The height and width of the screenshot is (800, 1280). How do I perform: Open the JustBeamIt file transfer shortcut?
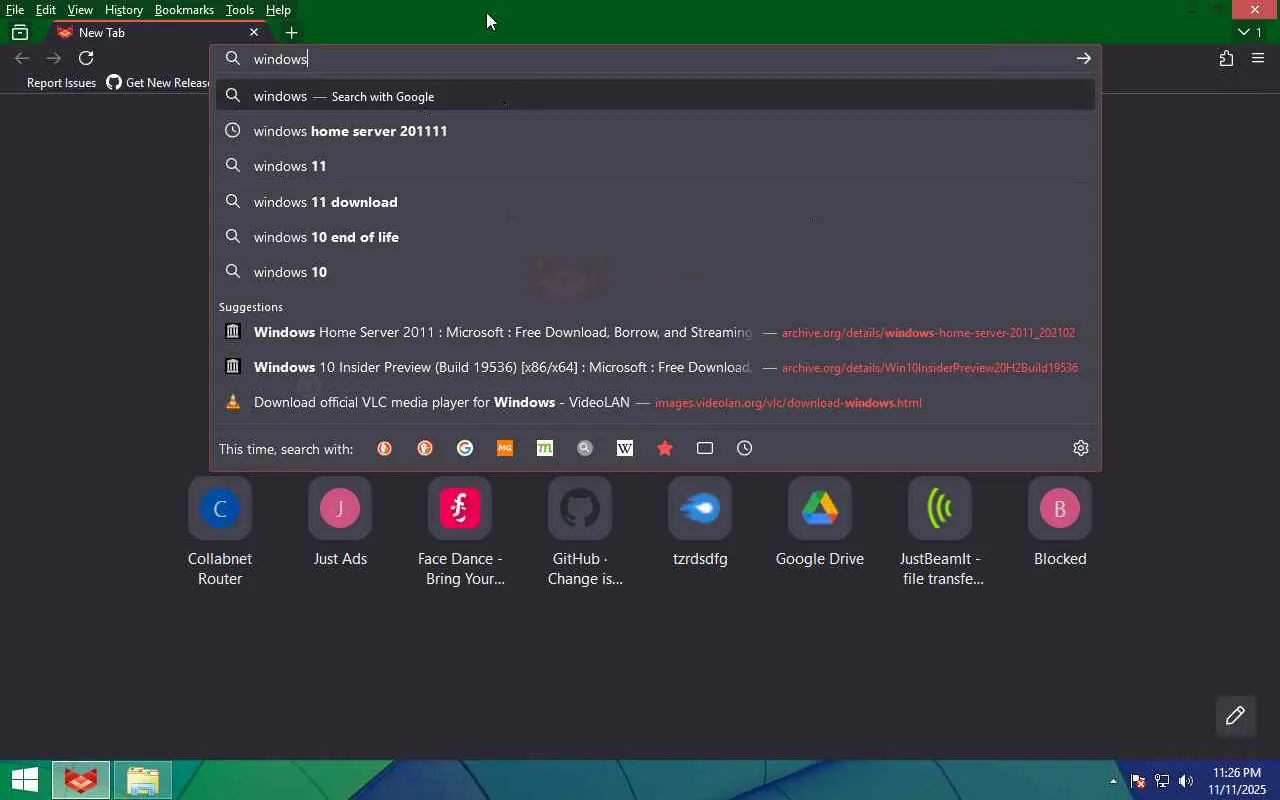tap(940, 532)
